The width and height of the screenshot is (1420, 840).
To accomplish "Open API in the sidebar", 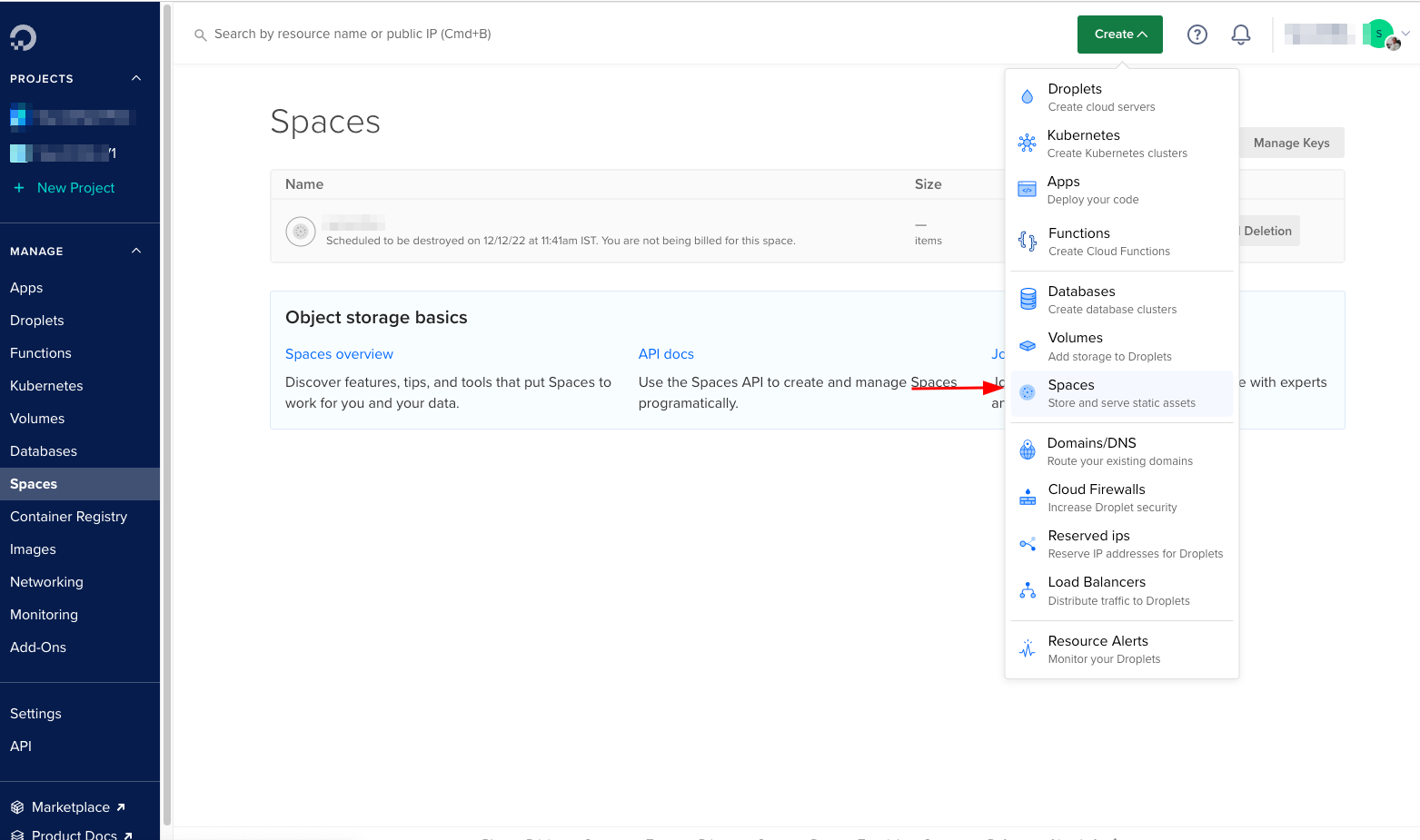I will pyautogui.click(x=80, y=746).
